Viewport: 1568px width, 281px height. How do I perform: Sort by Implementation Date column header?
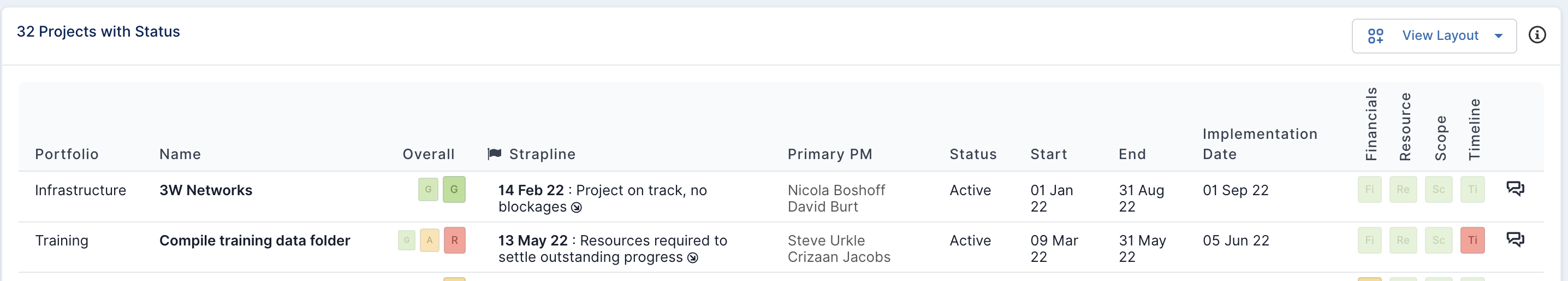[1260, 144]
